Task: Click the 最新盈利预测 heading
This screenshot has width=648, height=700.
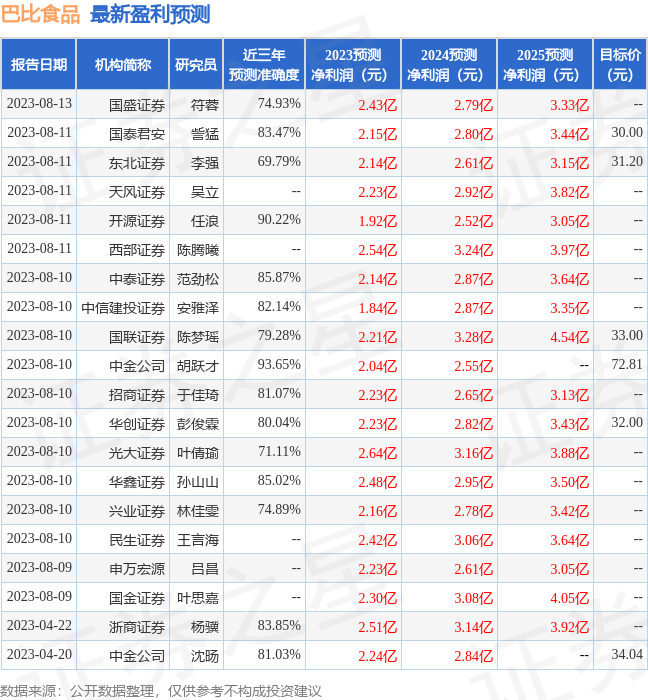Action: click(150, 14)
